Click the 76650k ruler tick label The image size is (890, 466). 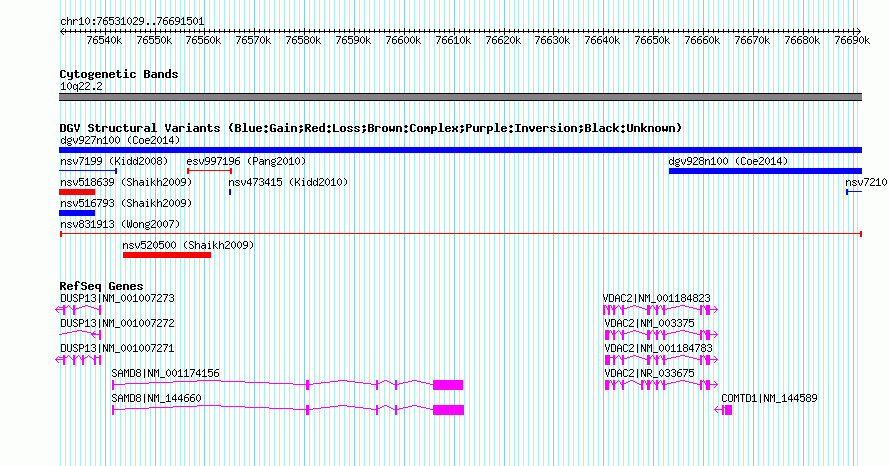(652, 40)
